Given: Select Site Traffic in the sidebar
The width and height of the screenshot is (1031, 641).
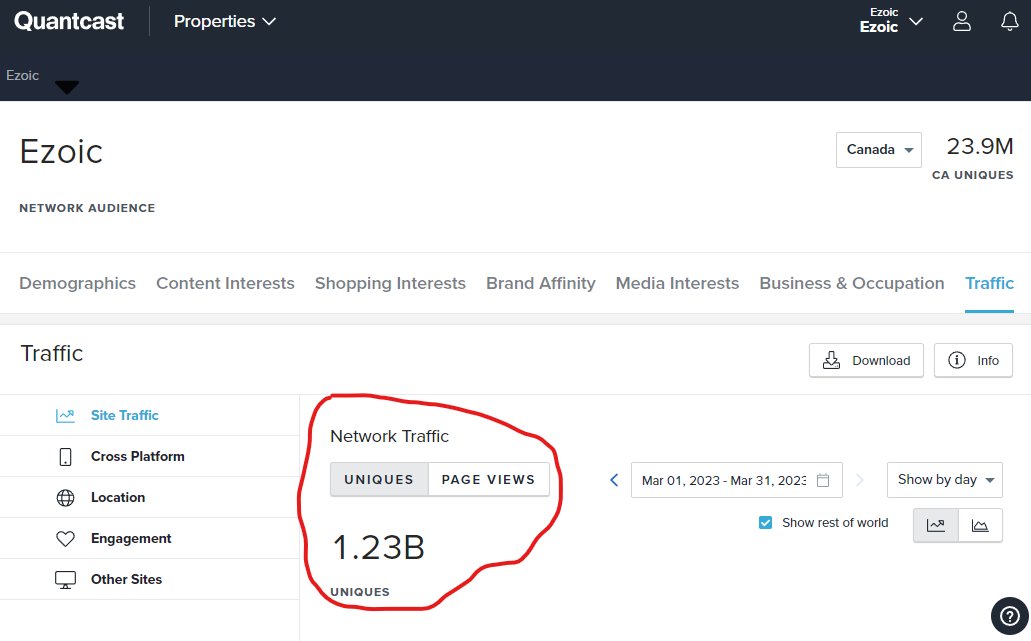Looking at the screenshot, I should [x=149, y=415].
